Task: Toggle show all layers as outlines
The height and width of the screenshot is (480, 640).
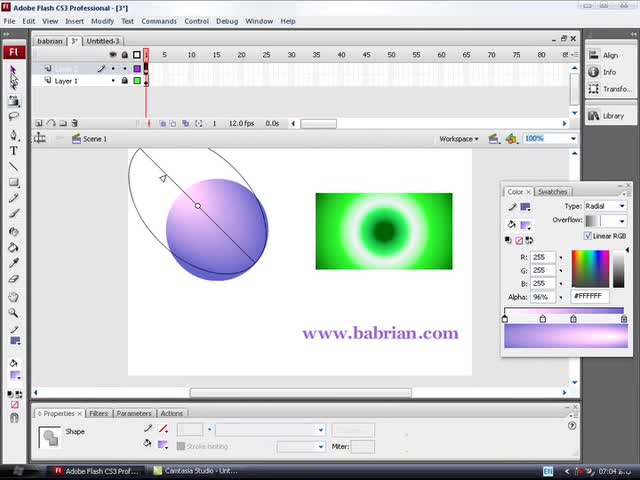Action: (137, 55)
